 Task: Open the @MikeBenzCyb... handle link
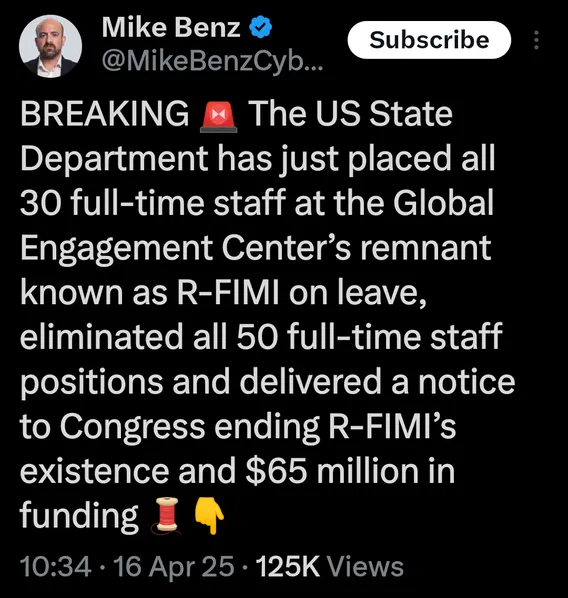point(212,61)
